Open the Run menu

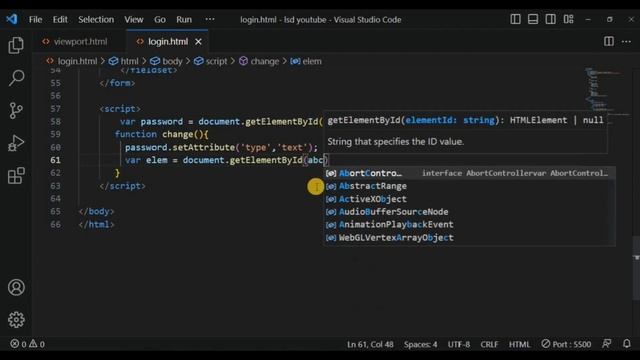click(184, 20)
